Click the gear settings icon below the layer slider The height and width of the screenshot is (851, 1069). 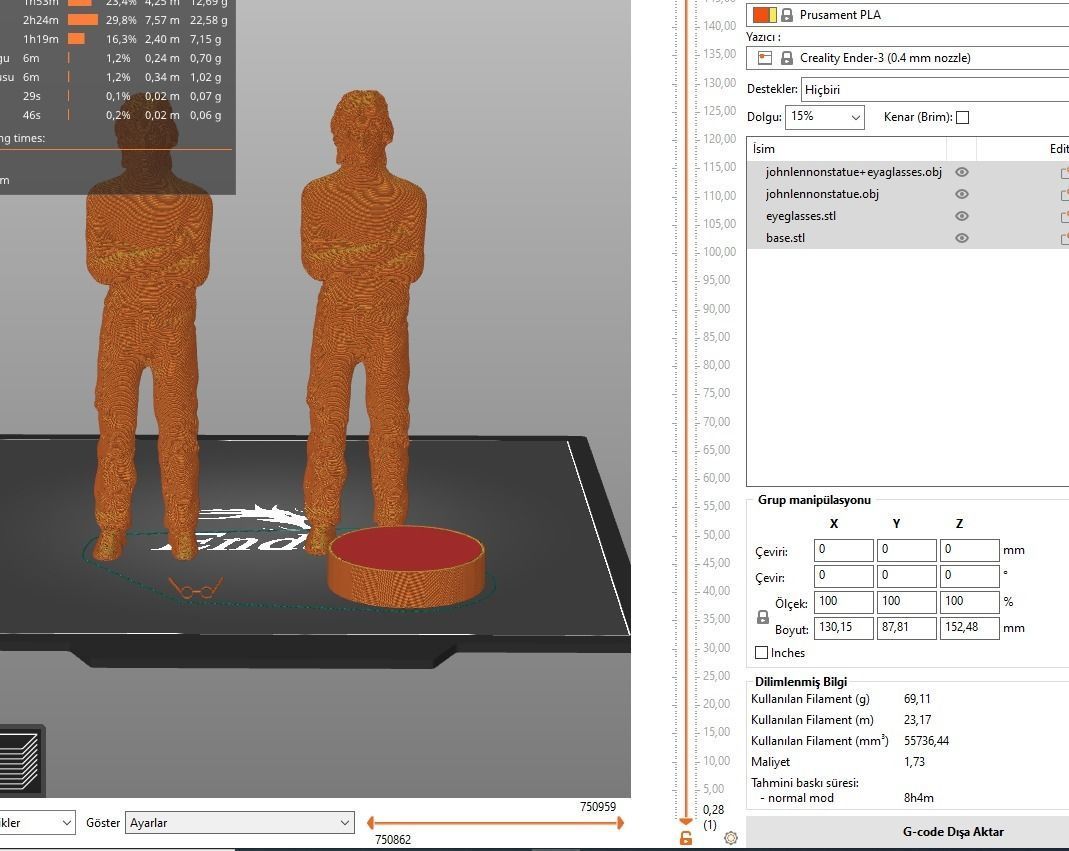point(731,838)
